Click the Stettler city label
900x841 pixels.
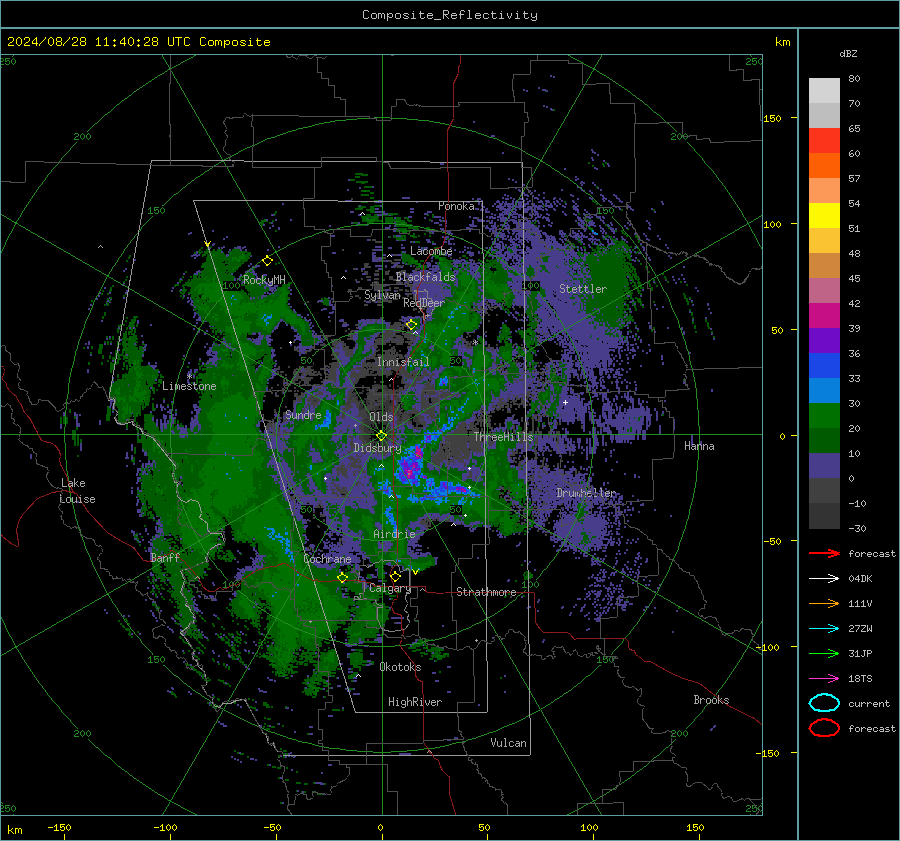[583, 289]
